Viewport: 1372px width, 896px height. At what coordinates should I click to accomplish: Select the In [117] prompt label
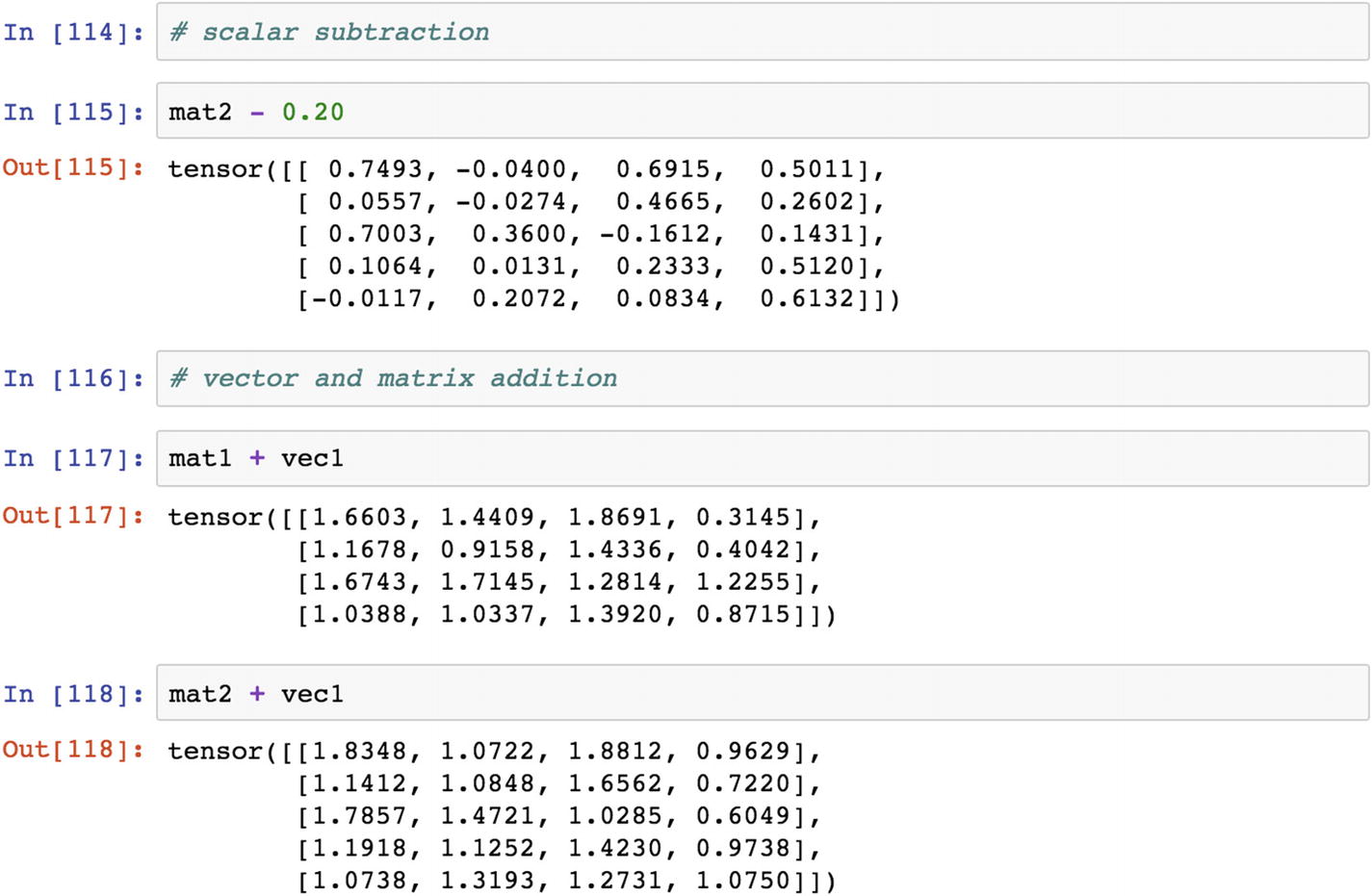pyautogui.click(x=73, y=458)
